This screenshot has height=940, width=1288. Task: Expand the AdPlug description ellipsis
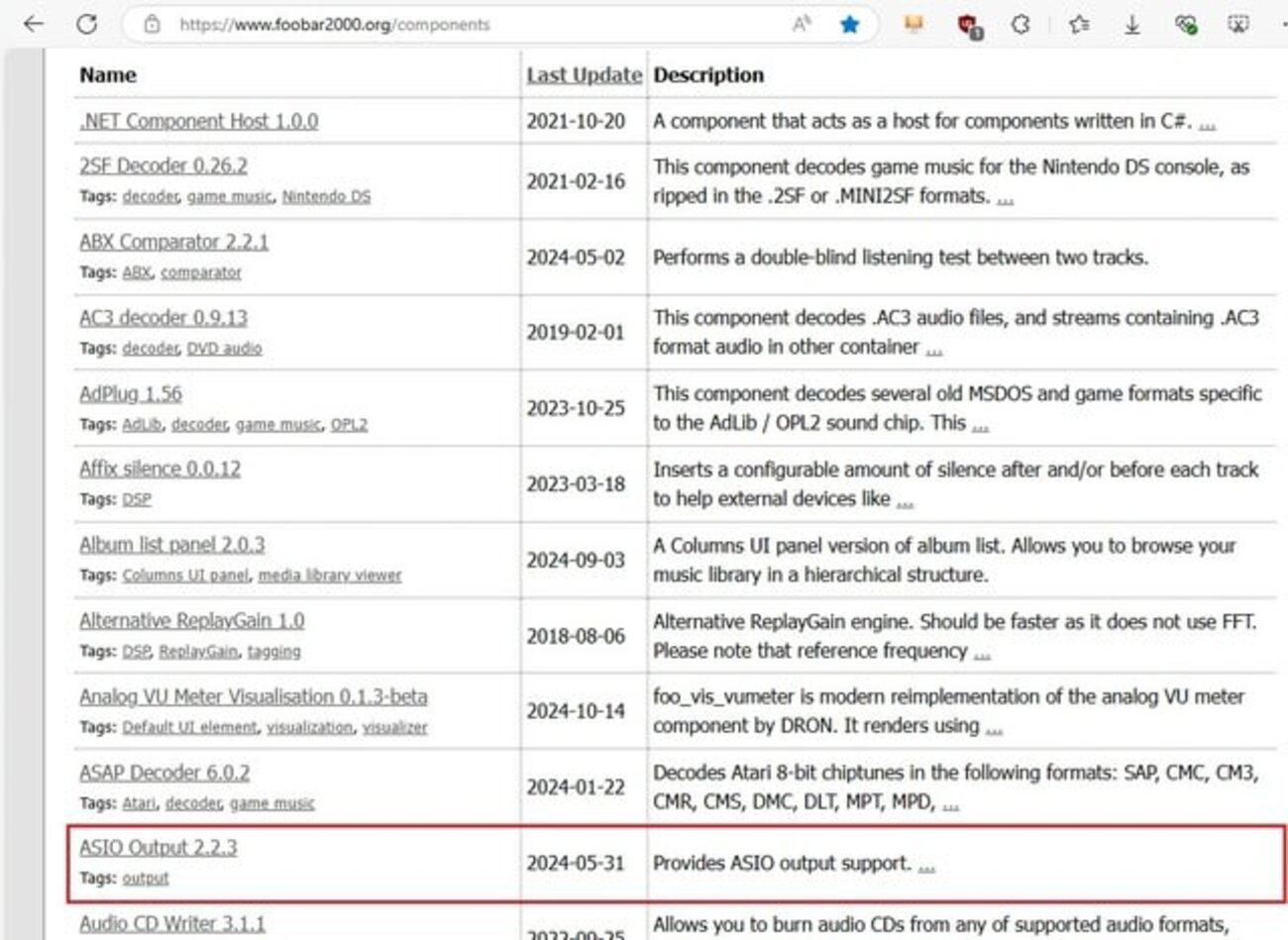click(980, 425)
